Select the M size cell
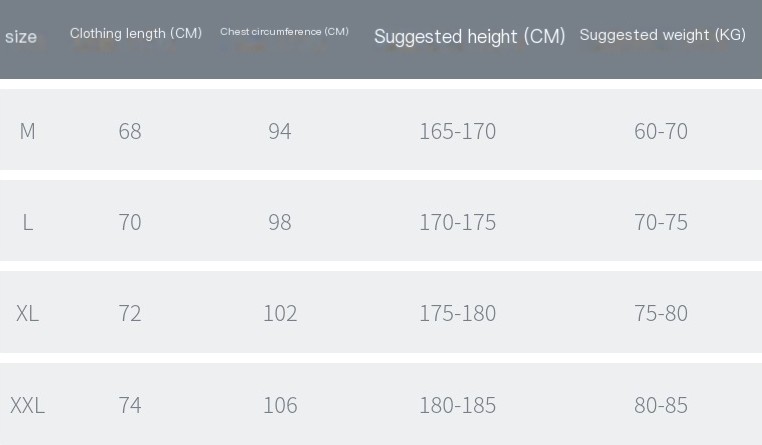The height and width of the screenshot is (445, 762). click(27, 131)
